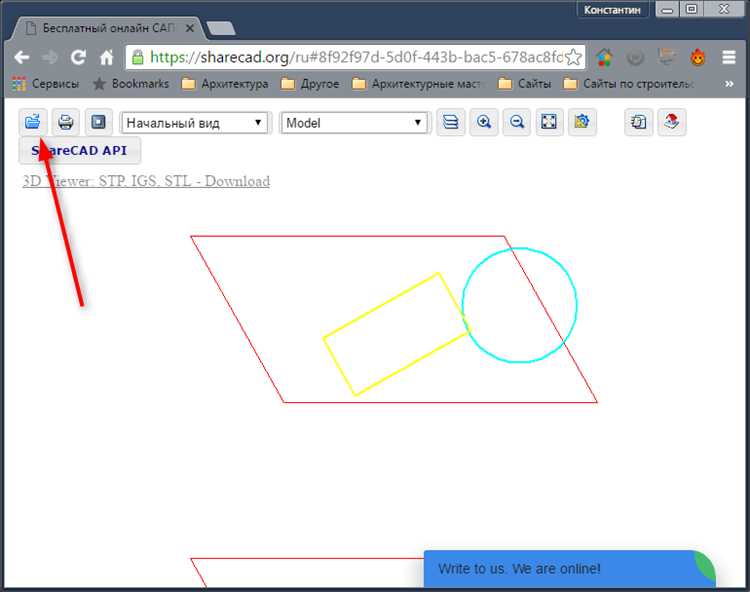The width and height of the screenshot is (750, 592).
Task: Open the 3D Viewer STP IGS STL link
Action: pyautogui.click(x=146, y=181)
